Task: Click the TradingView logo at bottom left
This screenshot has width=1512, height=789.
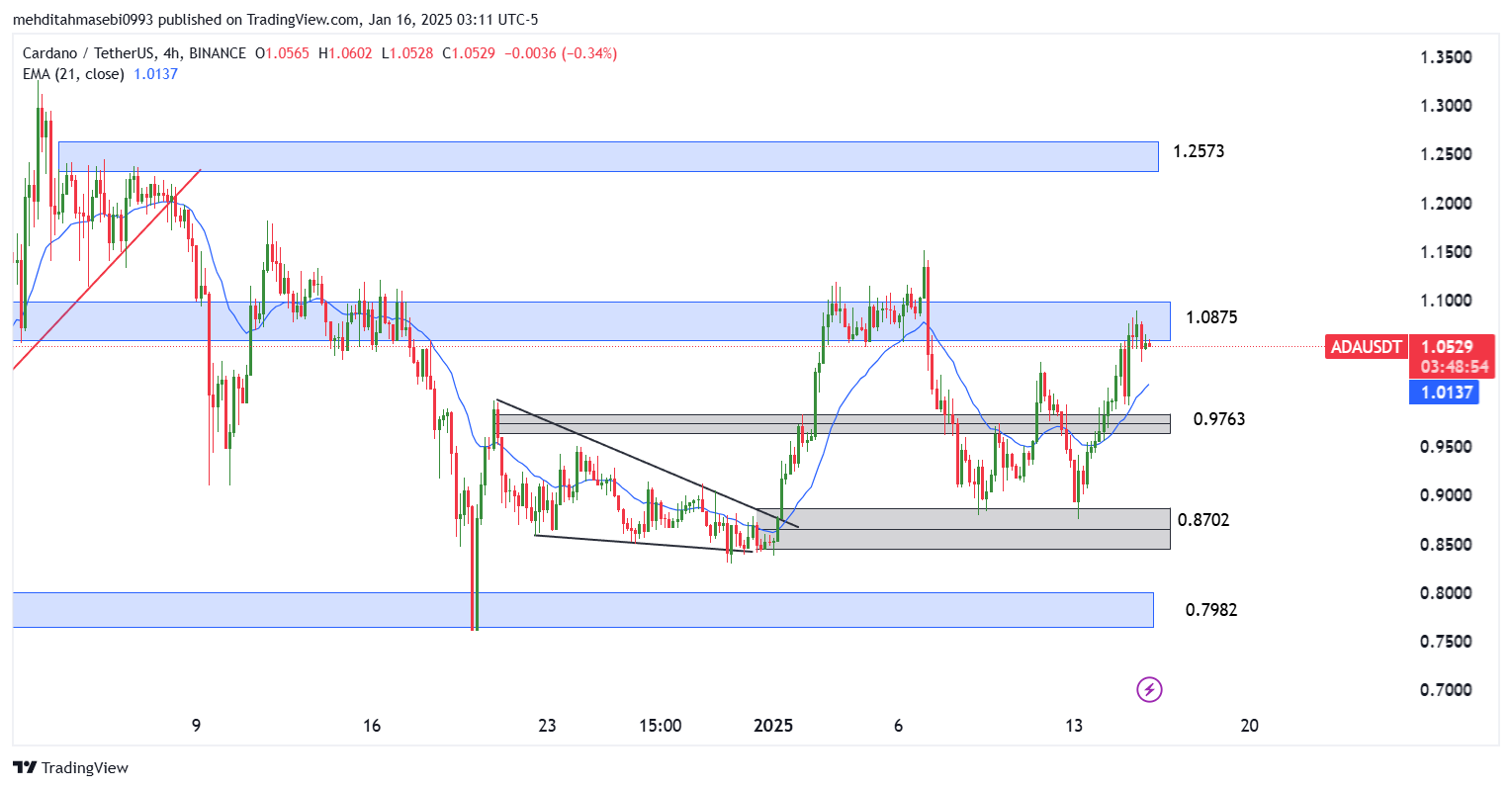Action: [x=70, y=768]
